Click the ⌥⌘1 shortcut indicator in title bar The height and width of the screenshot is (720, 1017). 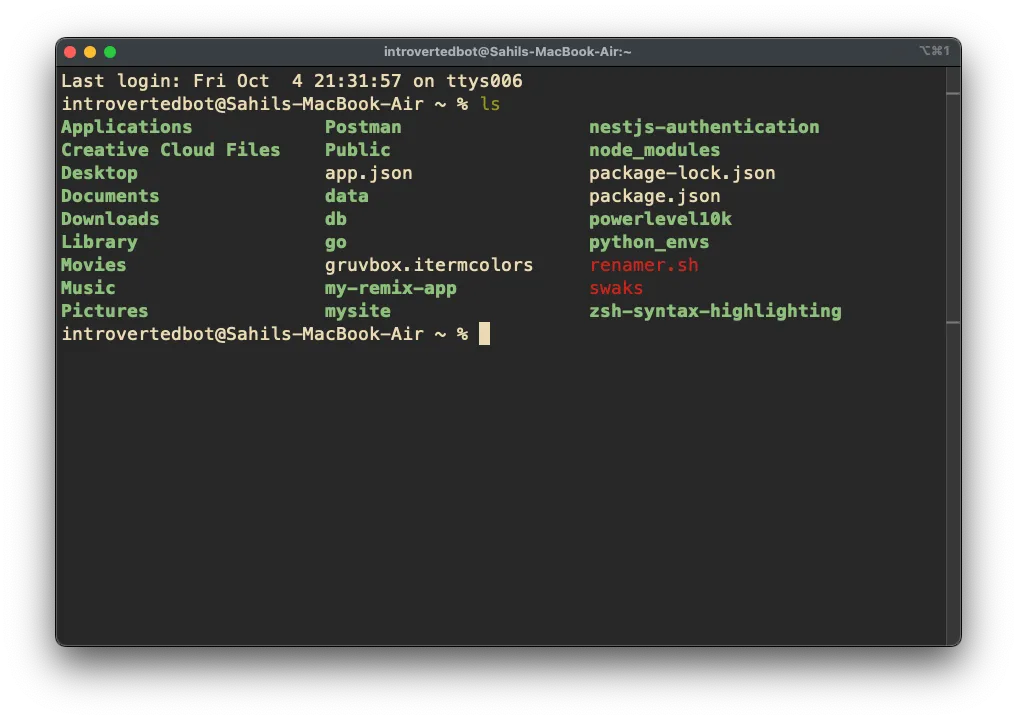click(x=934, y=51)
